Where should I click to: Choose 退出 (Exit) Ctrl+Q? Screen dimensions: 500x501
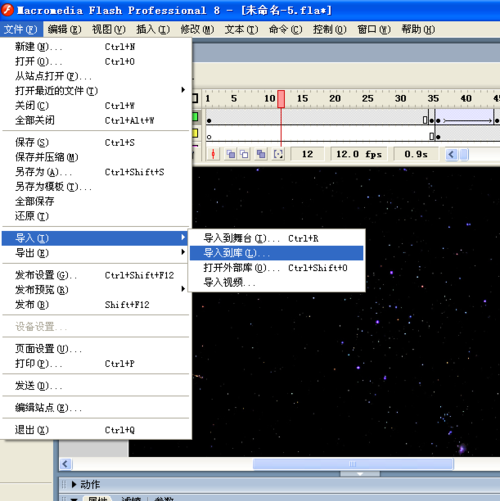(x=96, y=430)
